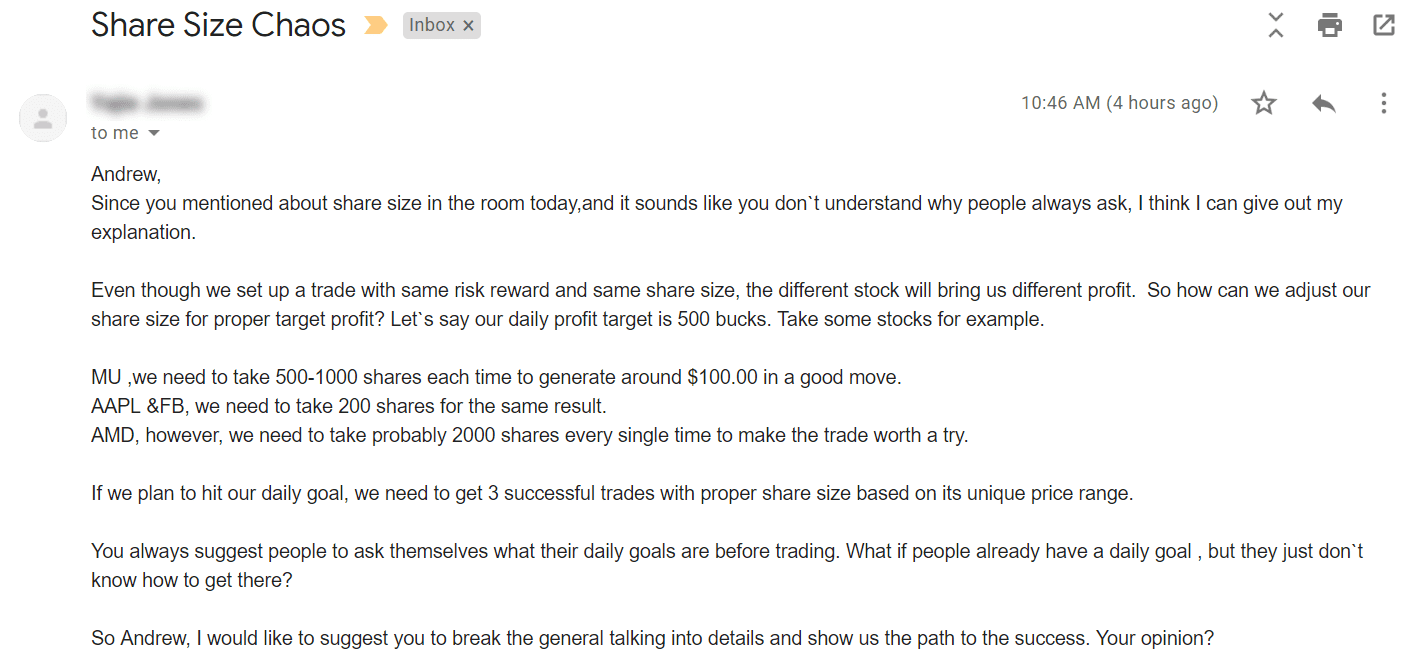Screen dimensions: 1409x656
Task: Click the "to me" recipient text
Action: tap(115, 133)
